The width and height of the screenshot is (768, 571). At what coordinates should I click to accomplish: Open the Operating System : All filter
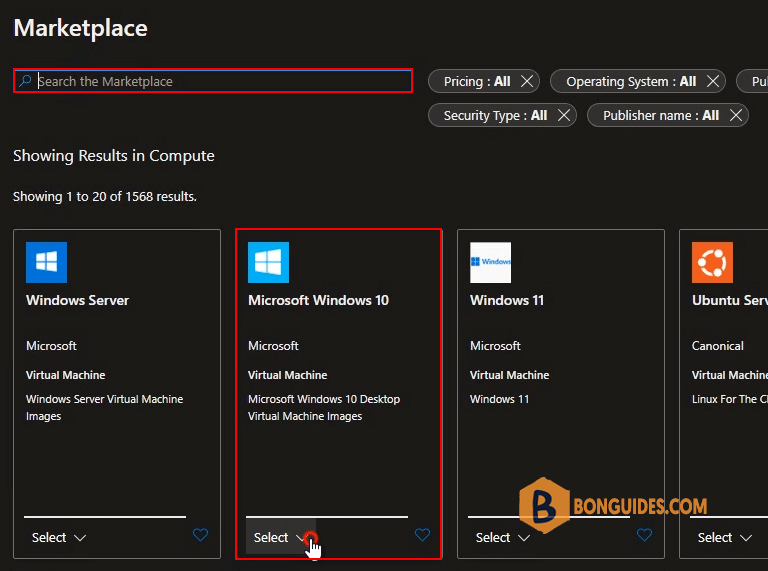click(631, 81)
